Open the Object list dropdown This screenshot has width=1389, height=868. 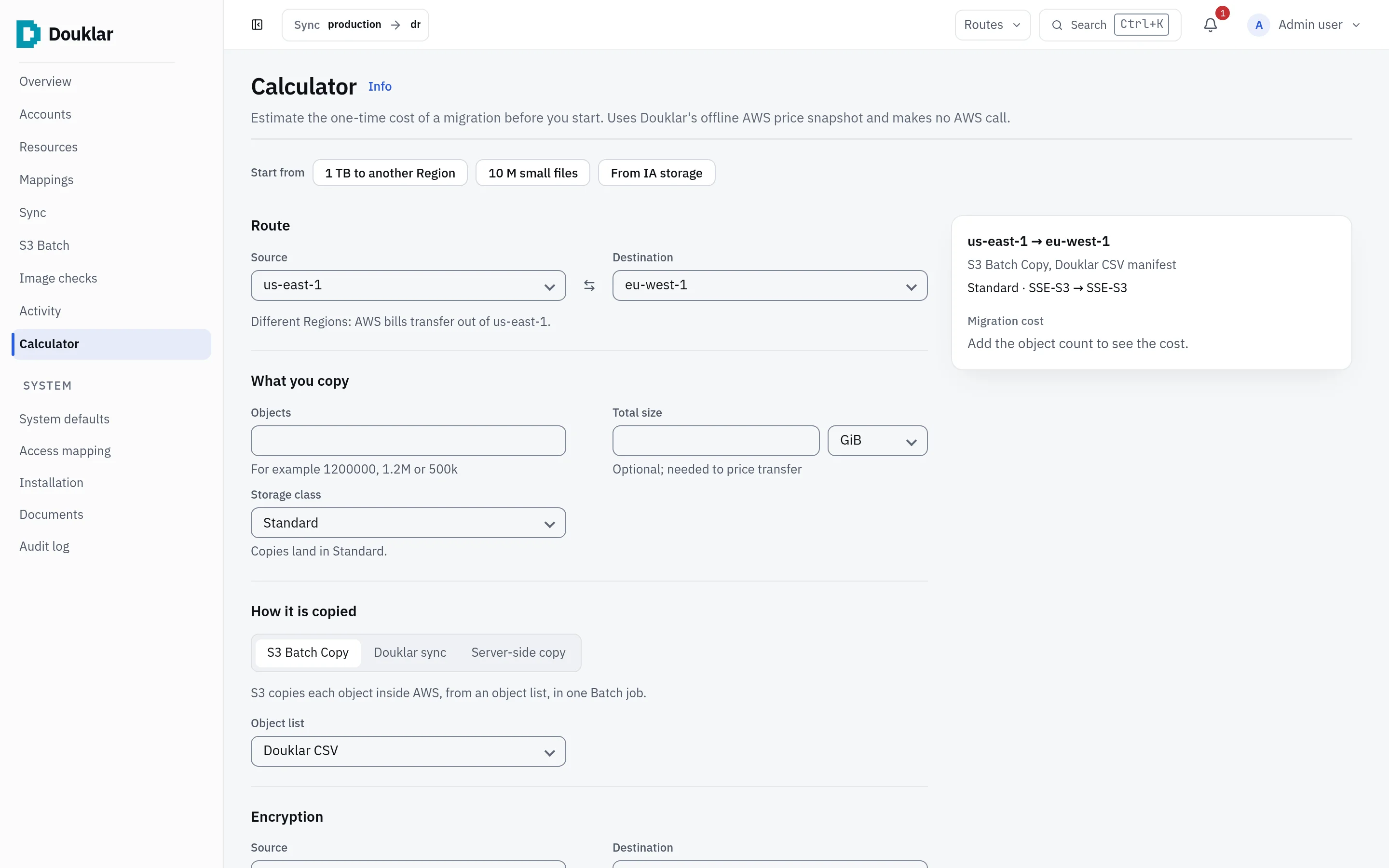[408, 751]
